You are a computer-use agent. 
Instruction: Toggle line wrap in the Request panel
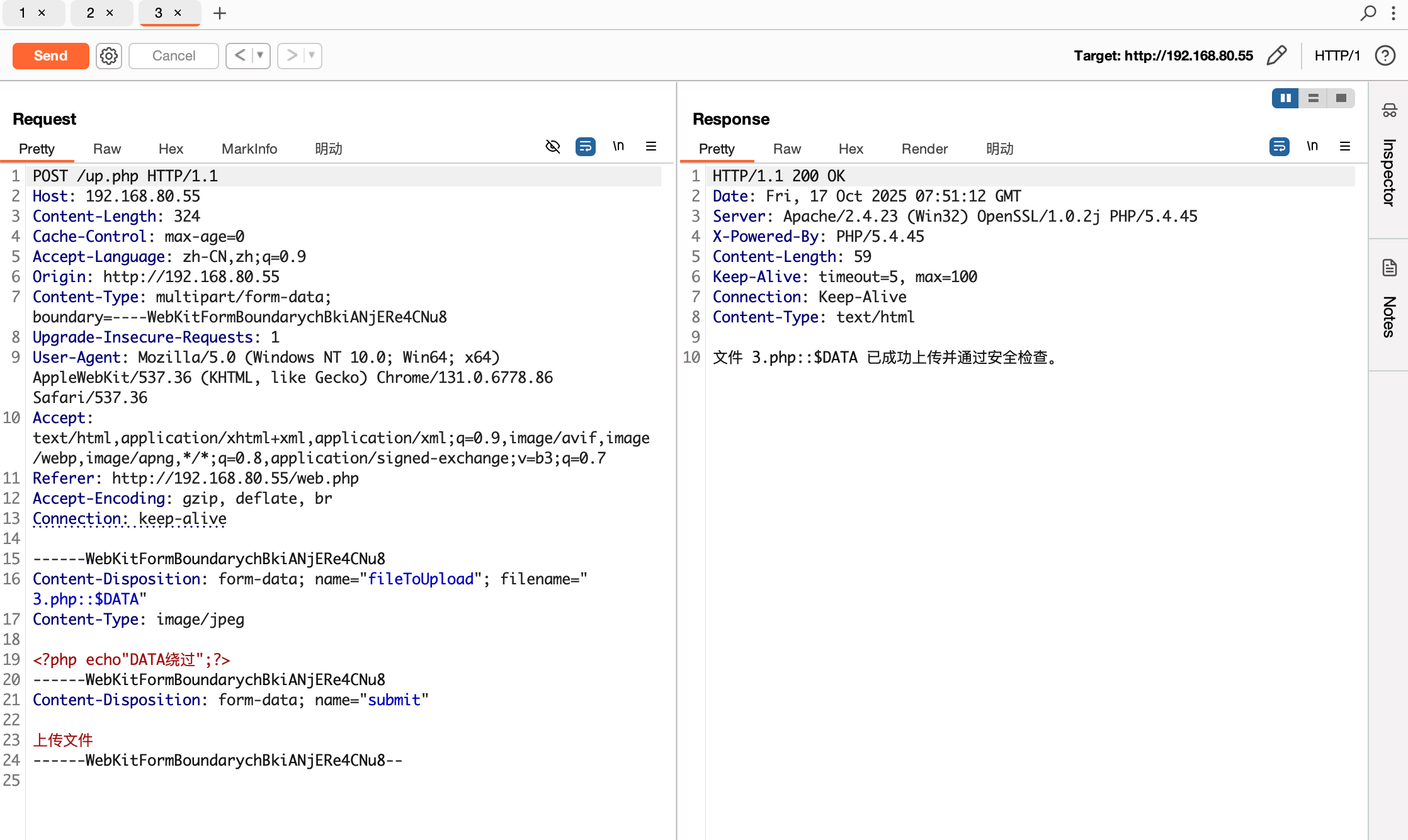[585, 146]
